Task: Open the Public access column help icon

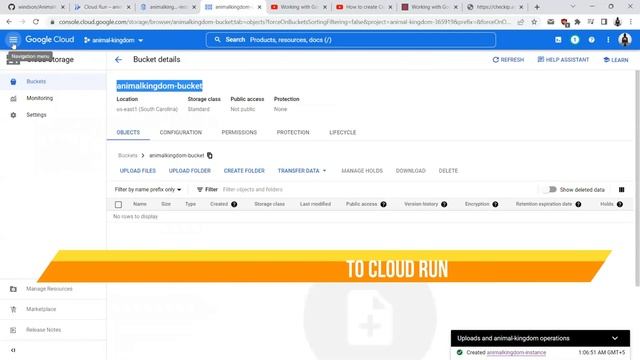Action: pos(383,204)
